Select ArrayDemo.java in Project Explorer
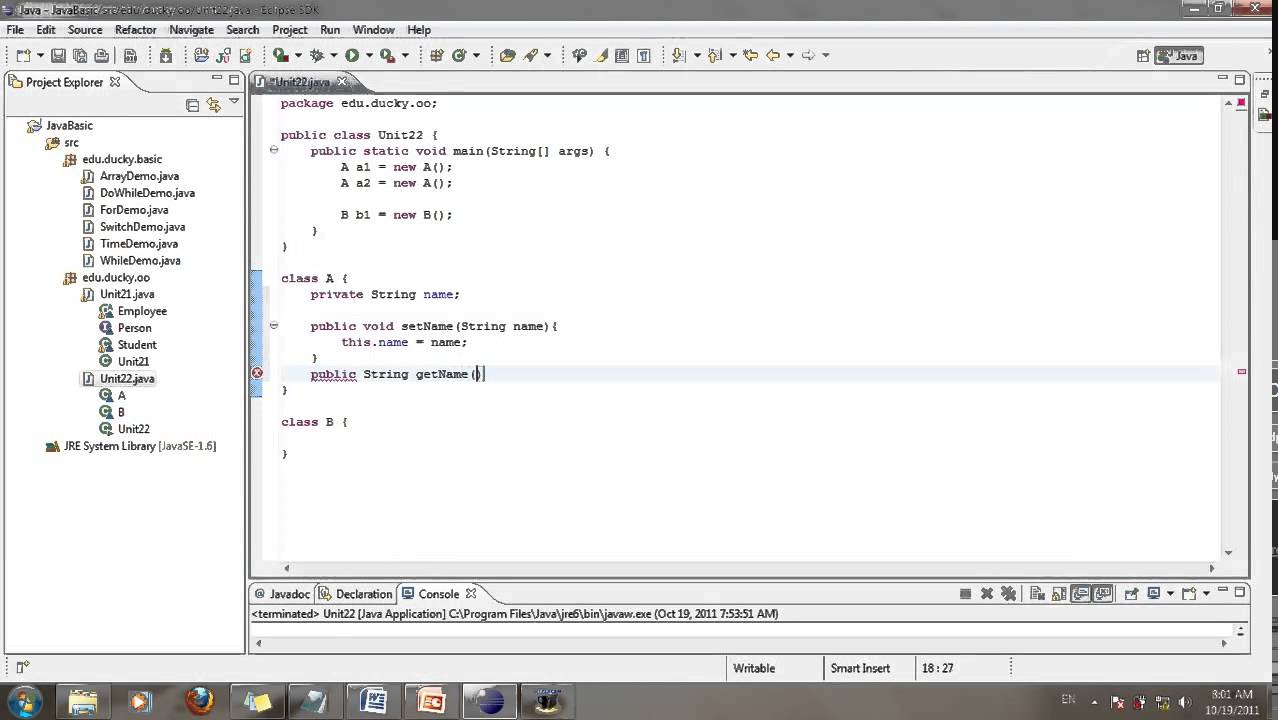 [x=139, y=176]
